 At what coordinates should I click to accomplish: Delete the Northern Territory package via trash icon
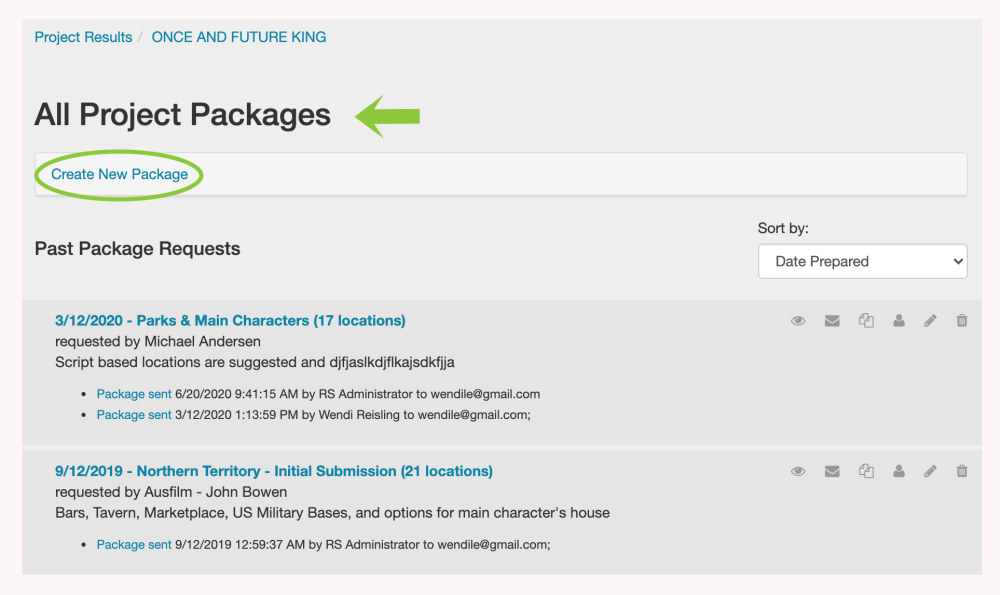962,471
